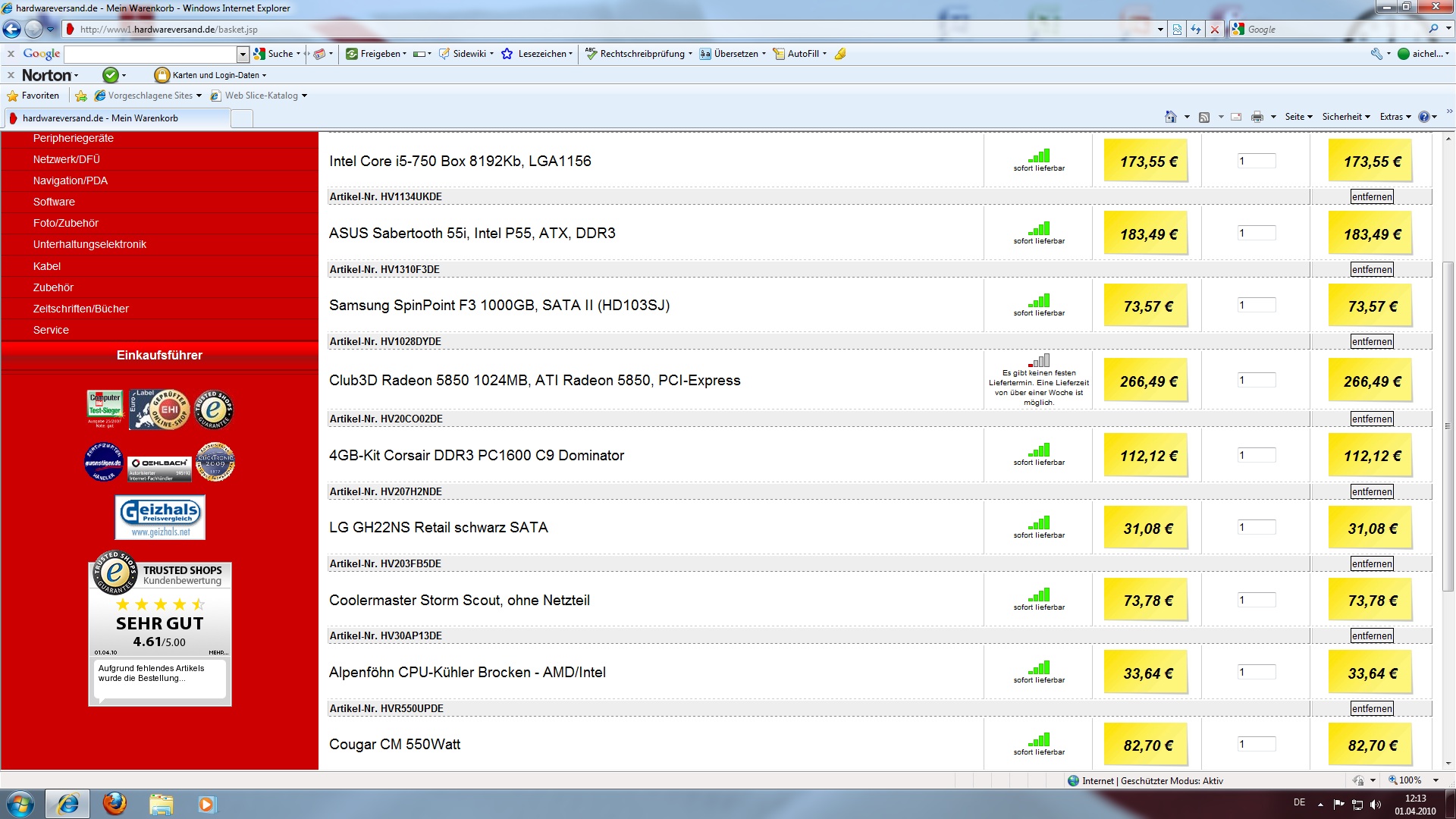This screenshot has width=1456, height=819.
Task: Remove the Intel Core i5-750 via entfernen
Action: pos(1371,196)
